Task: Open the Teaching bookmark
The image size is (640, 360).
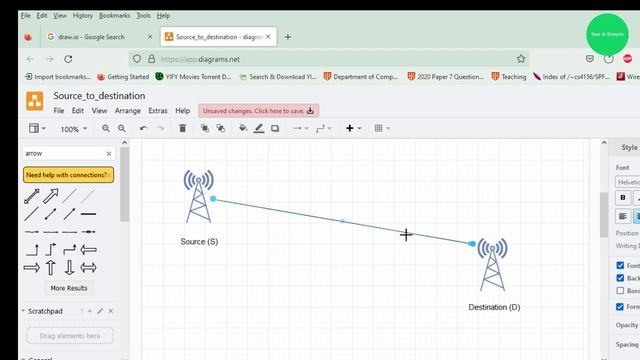Action: pos(509,77)
